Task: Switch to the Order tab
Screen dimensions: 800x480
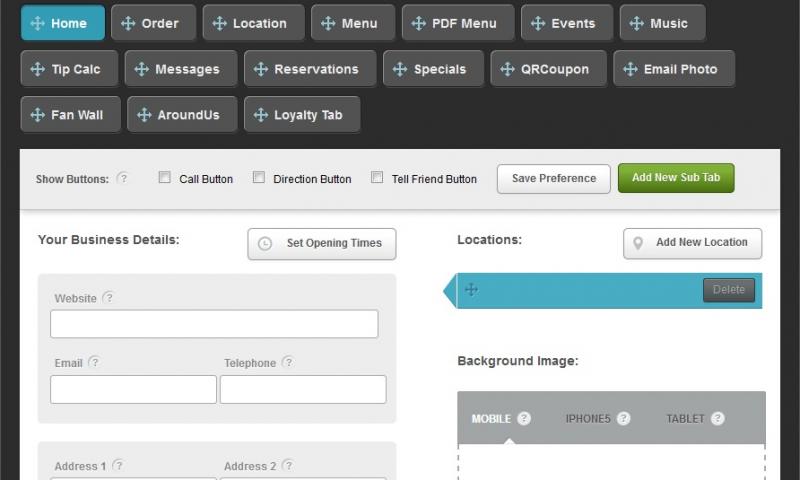Action: pos(153,23)
